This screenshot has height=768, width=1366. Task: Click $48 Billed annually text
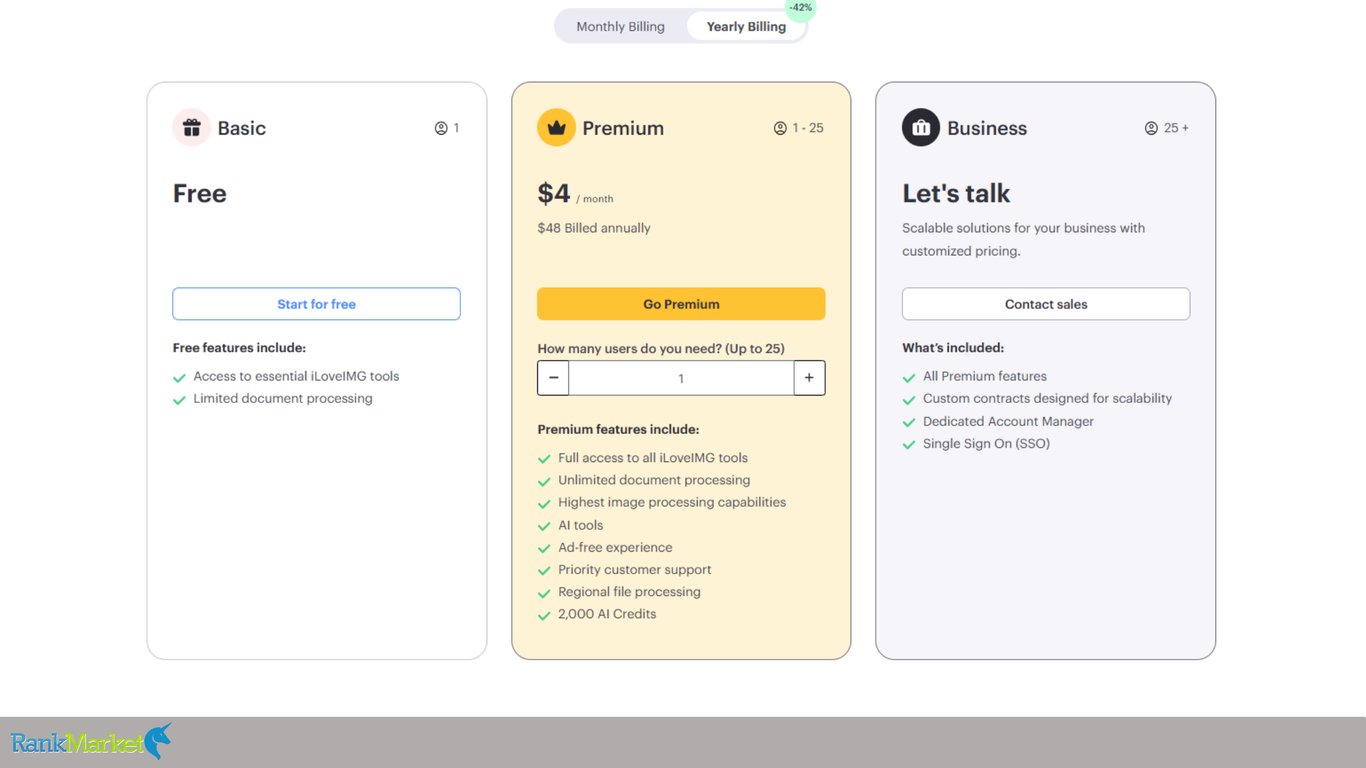(x=594, y=228)
